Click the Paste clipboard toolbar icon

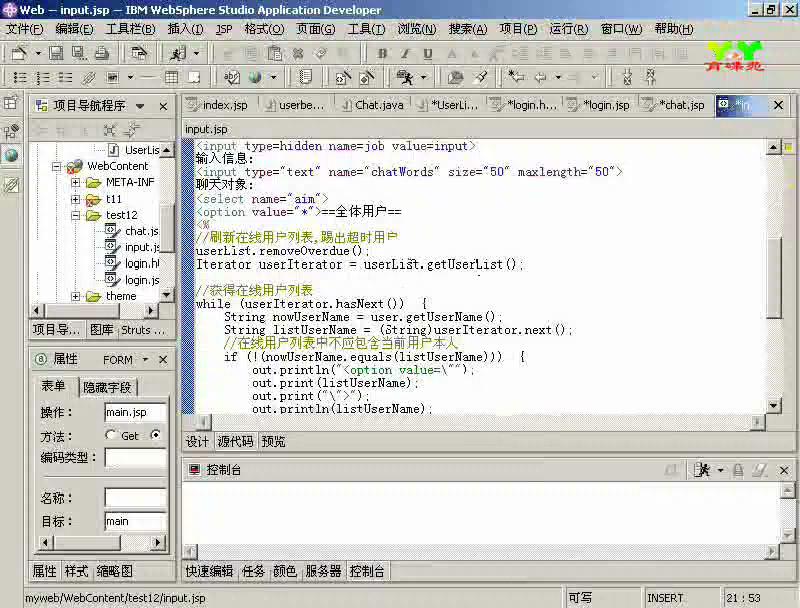(274, 53)
